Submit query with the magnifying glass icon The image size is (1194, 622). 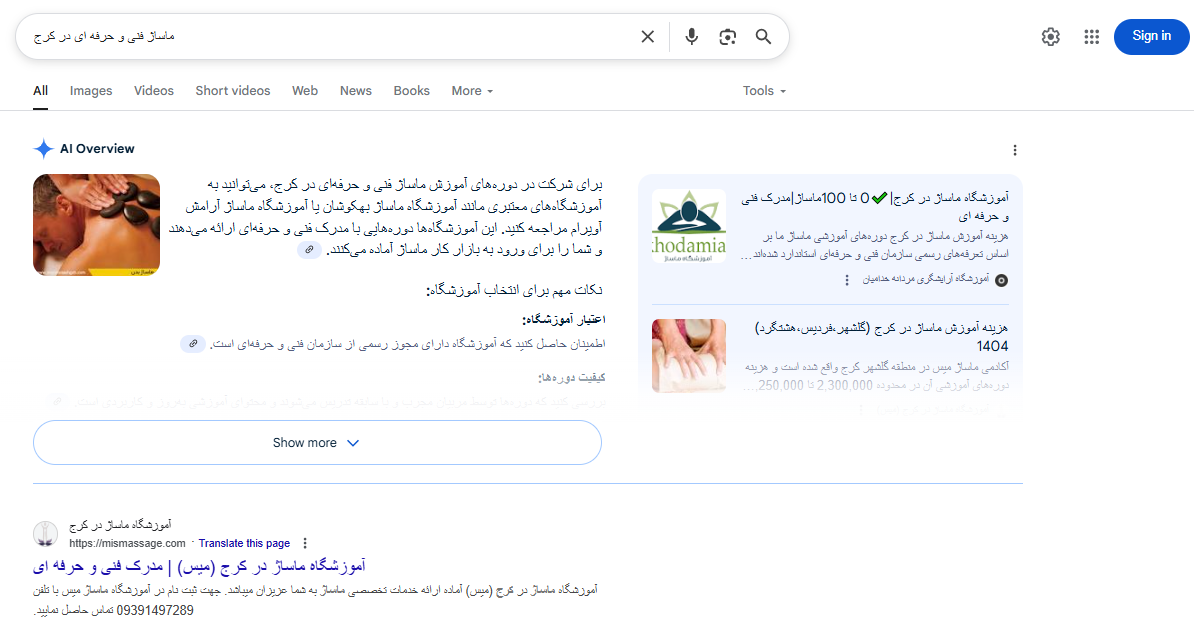pyautogui.click(x=763, y=37)
